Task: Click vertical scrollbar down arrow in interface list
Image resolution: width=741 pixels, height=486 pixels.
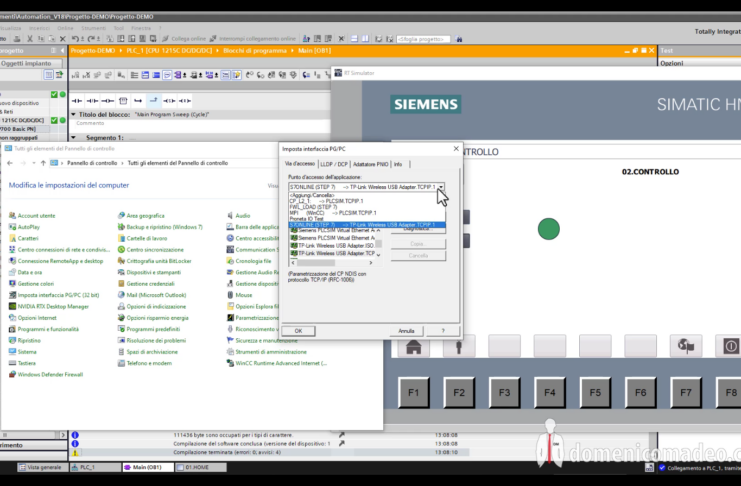Action: point(379,254)
